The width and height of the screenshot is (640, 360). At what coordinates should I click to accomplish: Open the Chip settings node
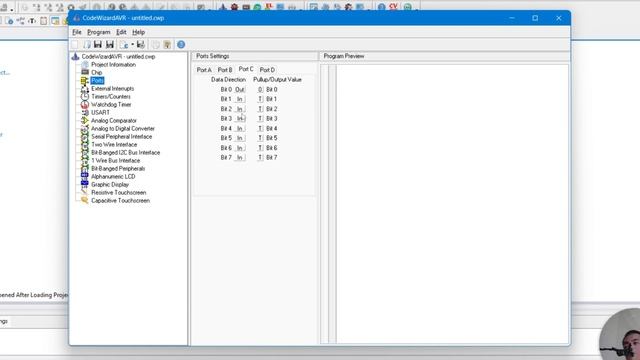click(x=97, y=73)
